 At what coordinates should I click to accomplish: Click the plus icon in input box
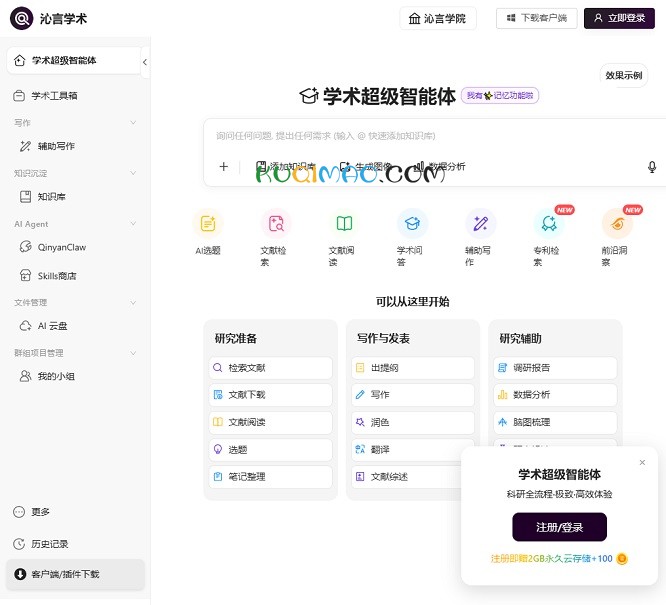click(224, 167)
